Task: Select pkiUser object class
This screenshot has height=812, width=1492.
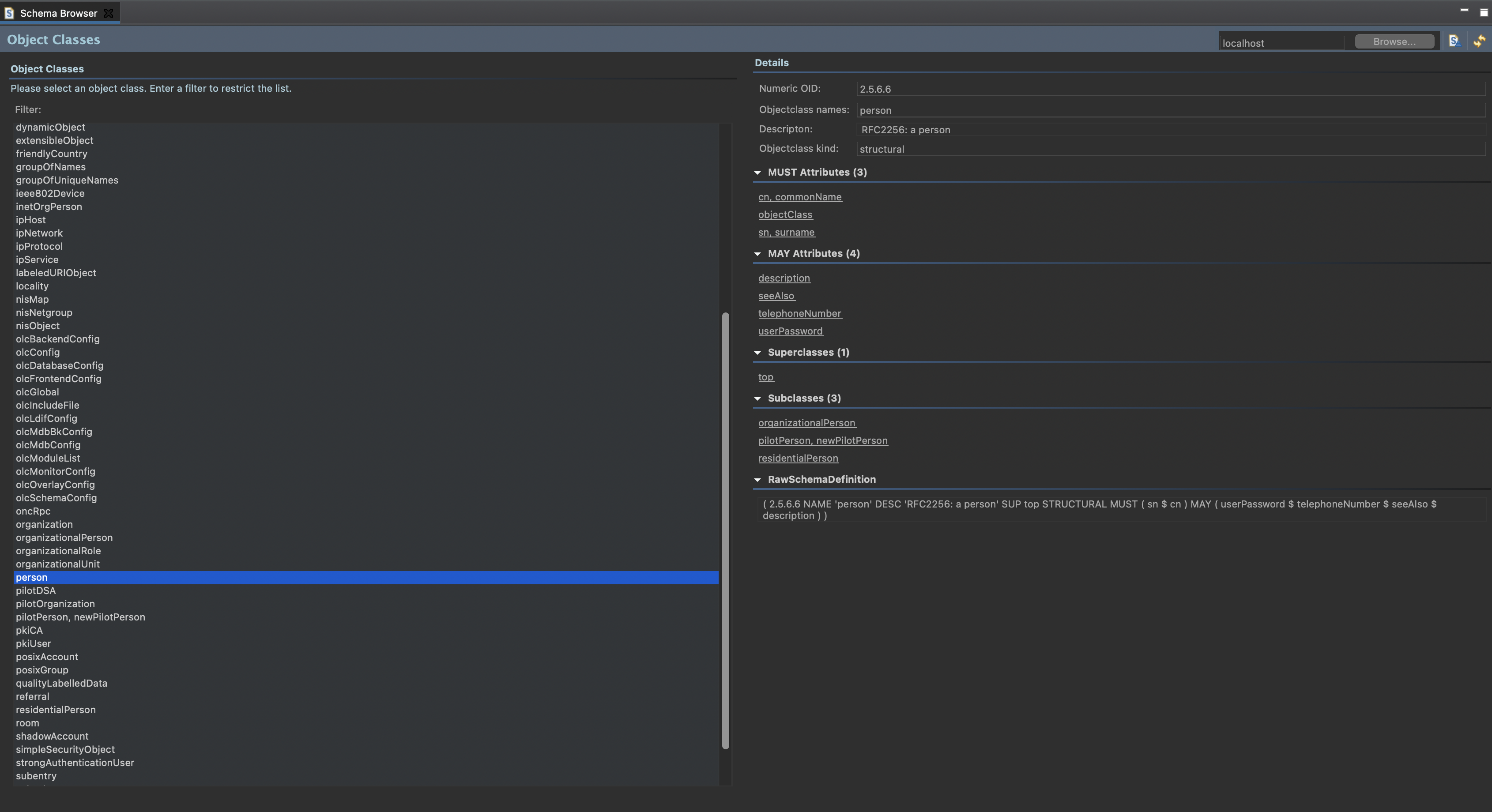Action: (366, 643)
